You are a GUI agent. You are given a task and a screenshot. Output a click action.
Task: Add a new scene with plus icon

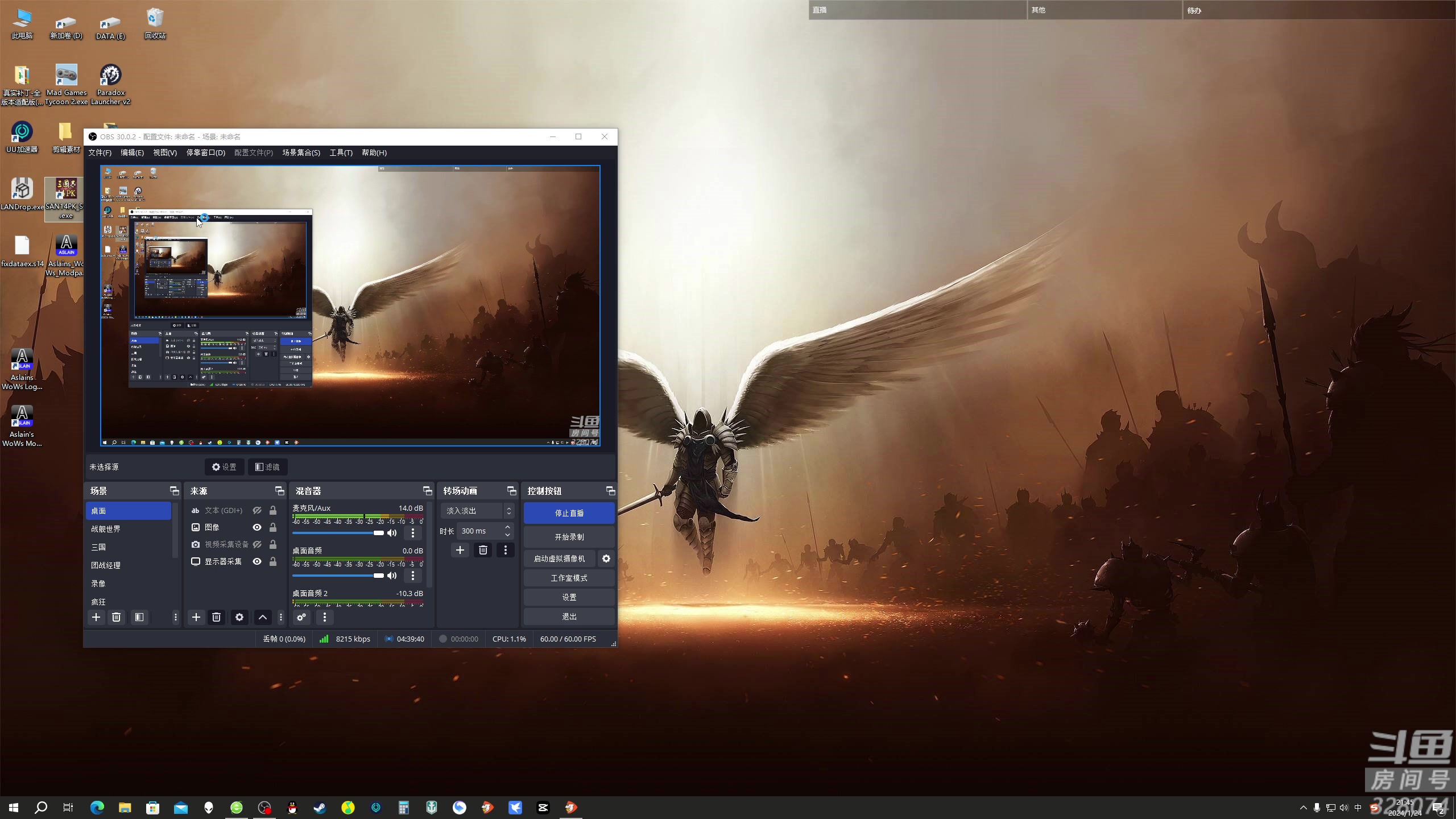click(x=96, y=617)
